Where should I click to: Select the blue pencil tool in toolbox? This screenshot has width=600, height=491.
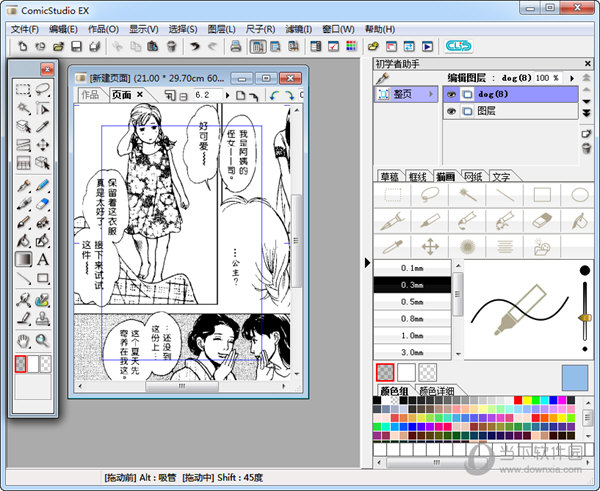tap(43, 186)
